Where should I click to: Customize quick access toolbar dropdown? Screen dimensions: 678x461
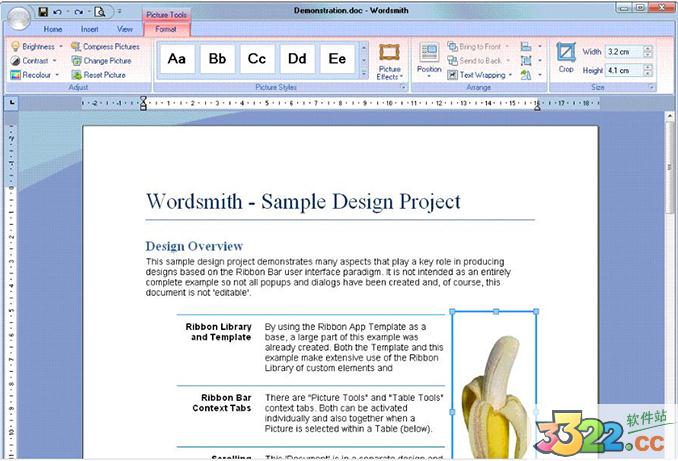(119, 12)
